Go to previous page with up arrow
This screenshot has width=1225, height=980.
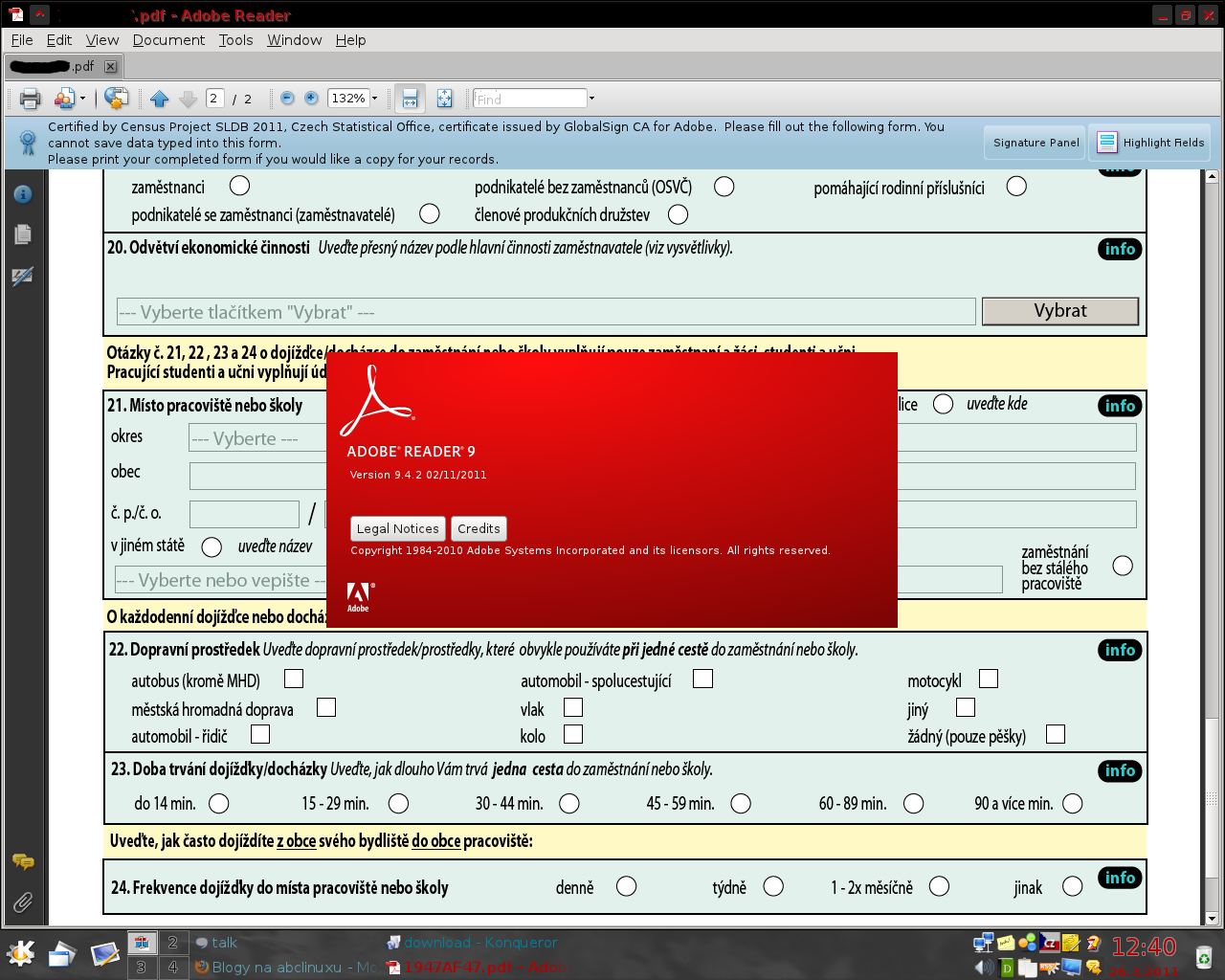(x=160, y=99)
